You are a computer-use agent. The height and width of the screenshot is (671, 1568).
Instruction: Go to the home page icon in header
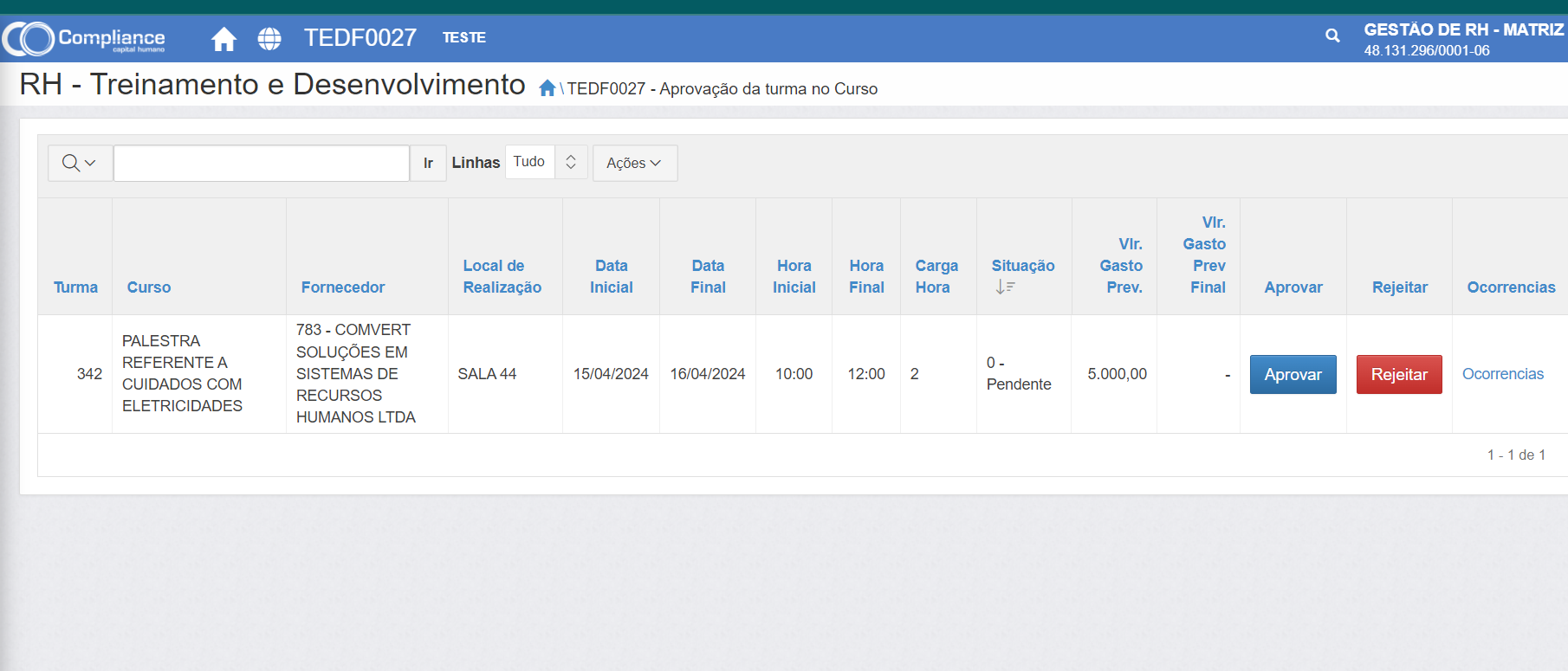224,38
